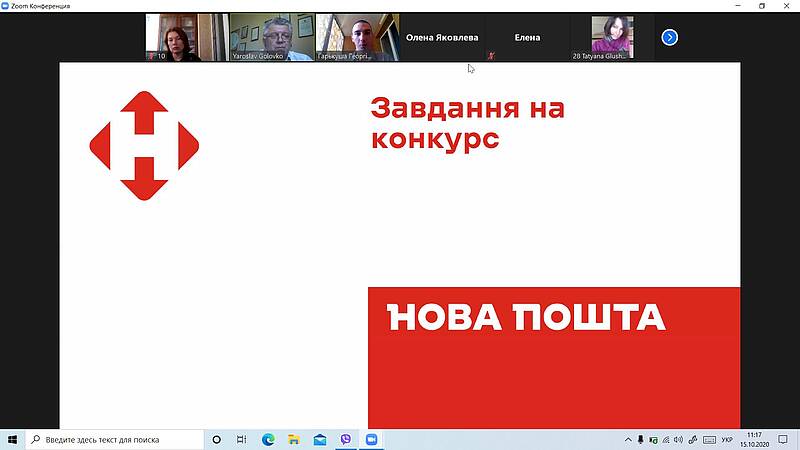Restore down the Zoom window
This screenshot has width=800, height=450.
(762, 6)
